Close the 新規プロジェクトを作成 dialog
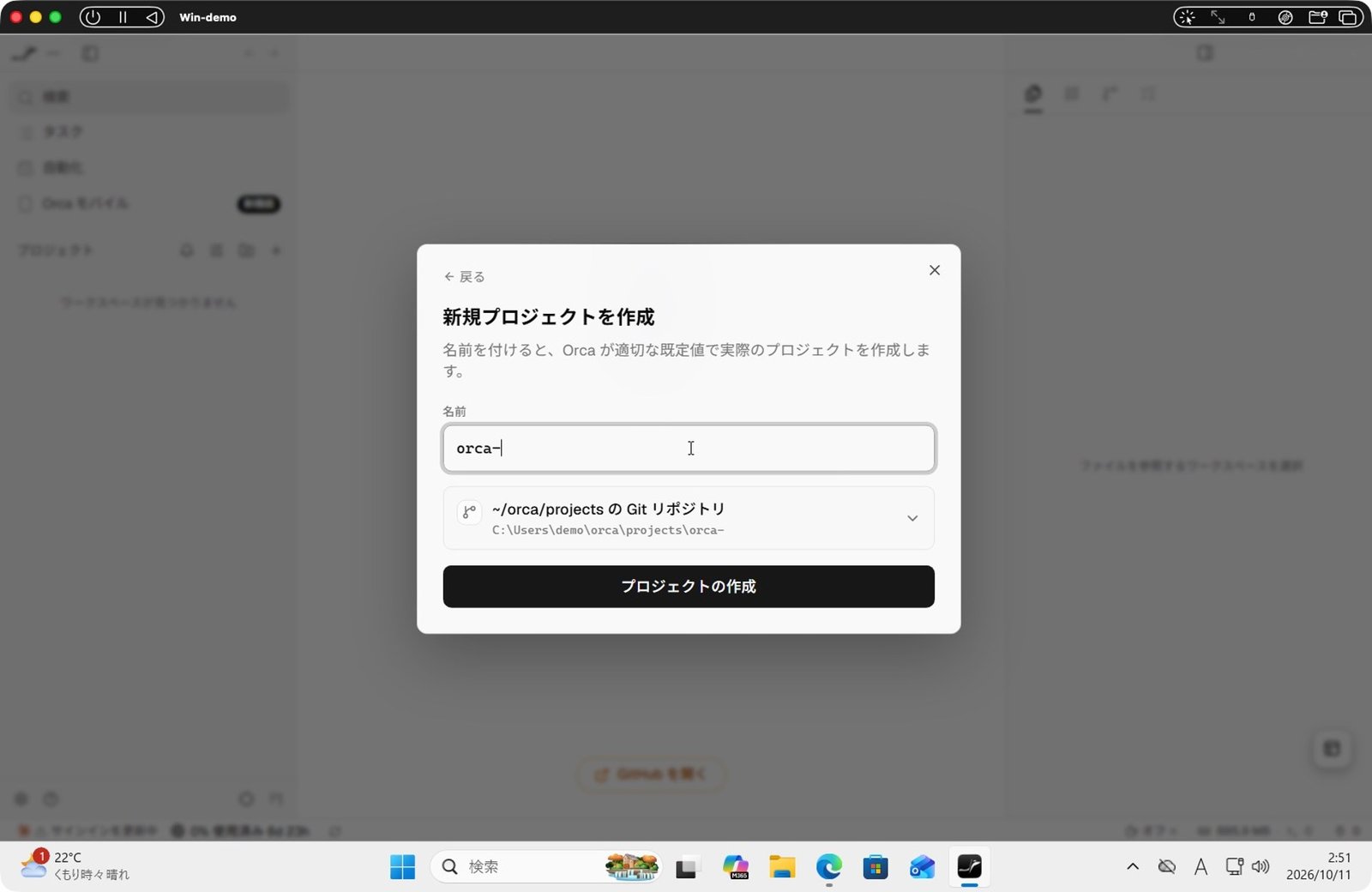The height and width of the screenshot is (892, 1372). coord(935,270)
